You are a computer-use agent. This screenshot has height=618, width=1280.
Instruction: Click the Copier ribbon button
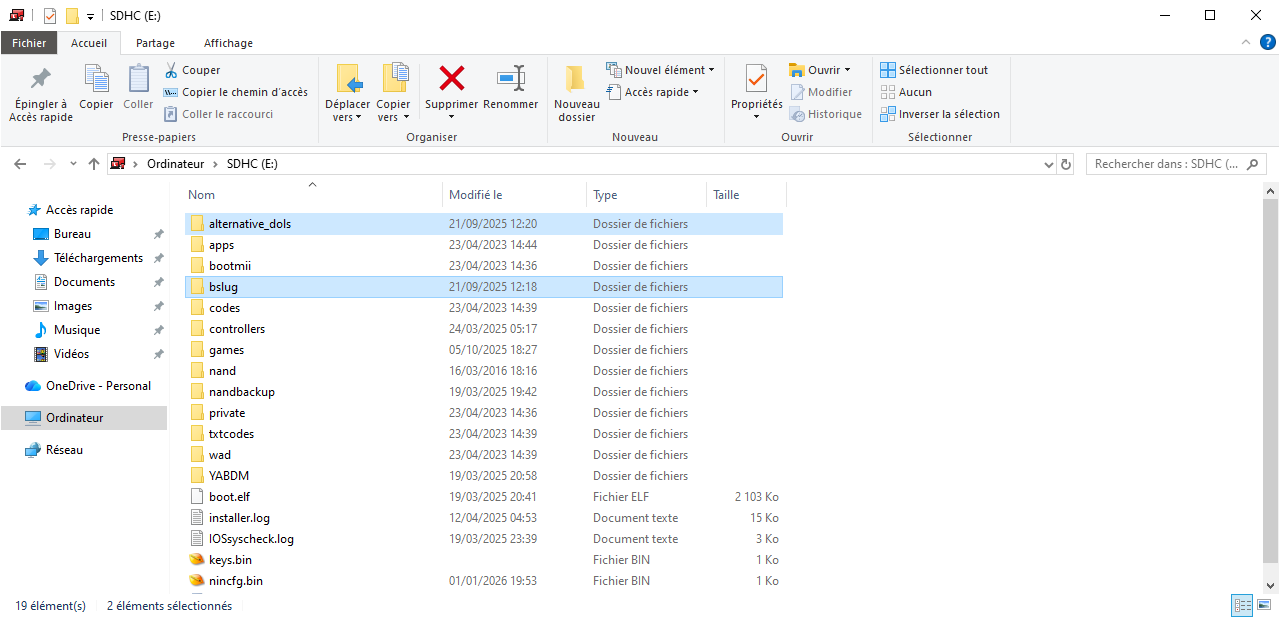pos(96,87)
